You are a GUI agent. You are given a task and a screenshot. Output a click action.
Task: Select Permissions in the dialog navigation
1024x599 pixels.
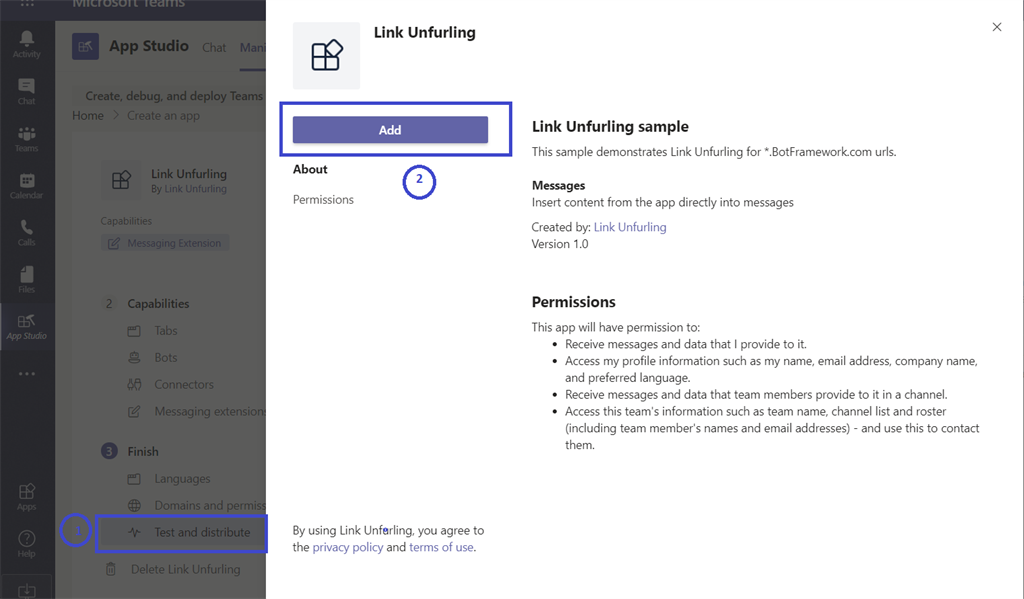tap(323, 199)
